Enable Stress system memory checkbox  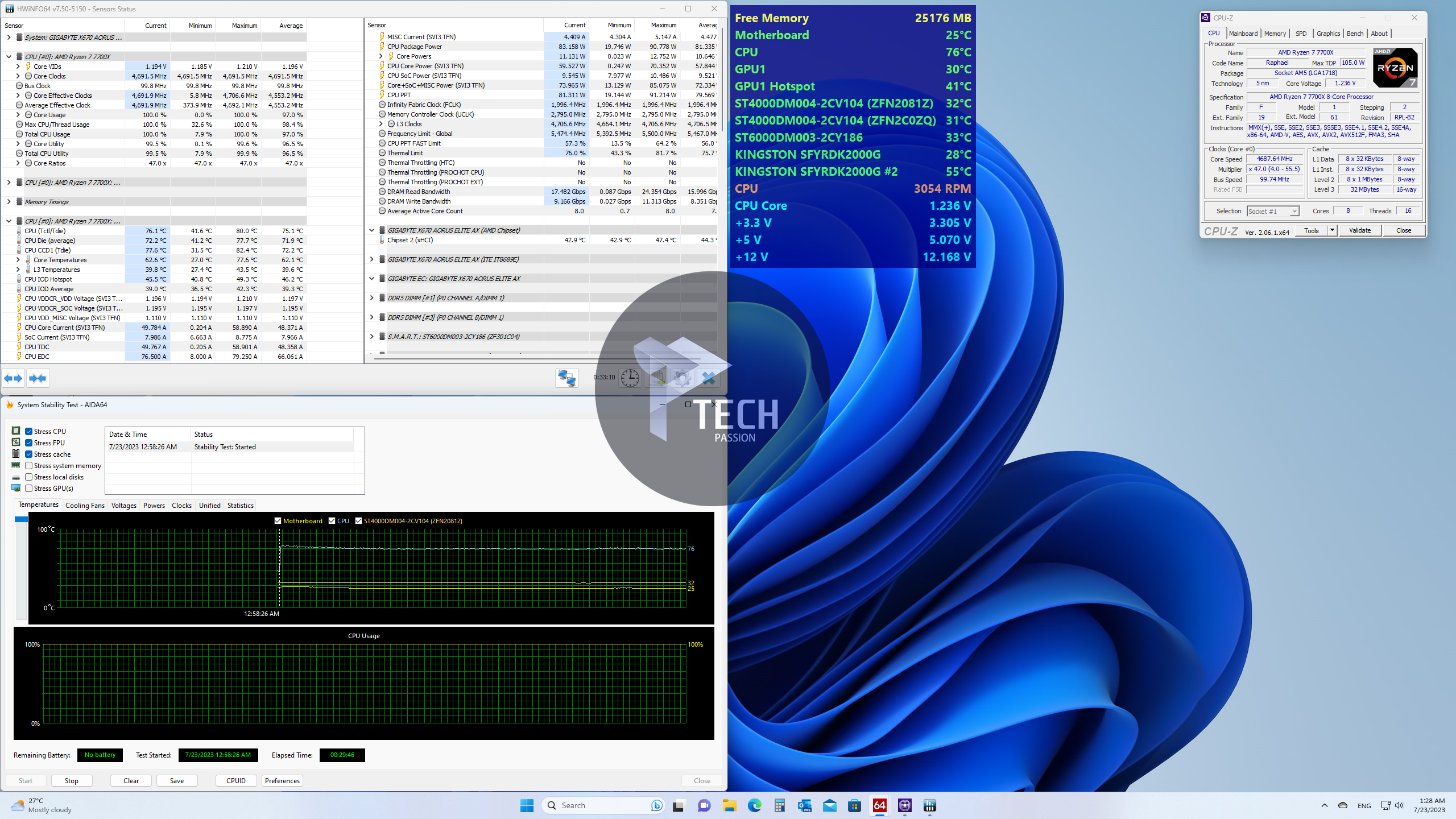click(28, 466)
